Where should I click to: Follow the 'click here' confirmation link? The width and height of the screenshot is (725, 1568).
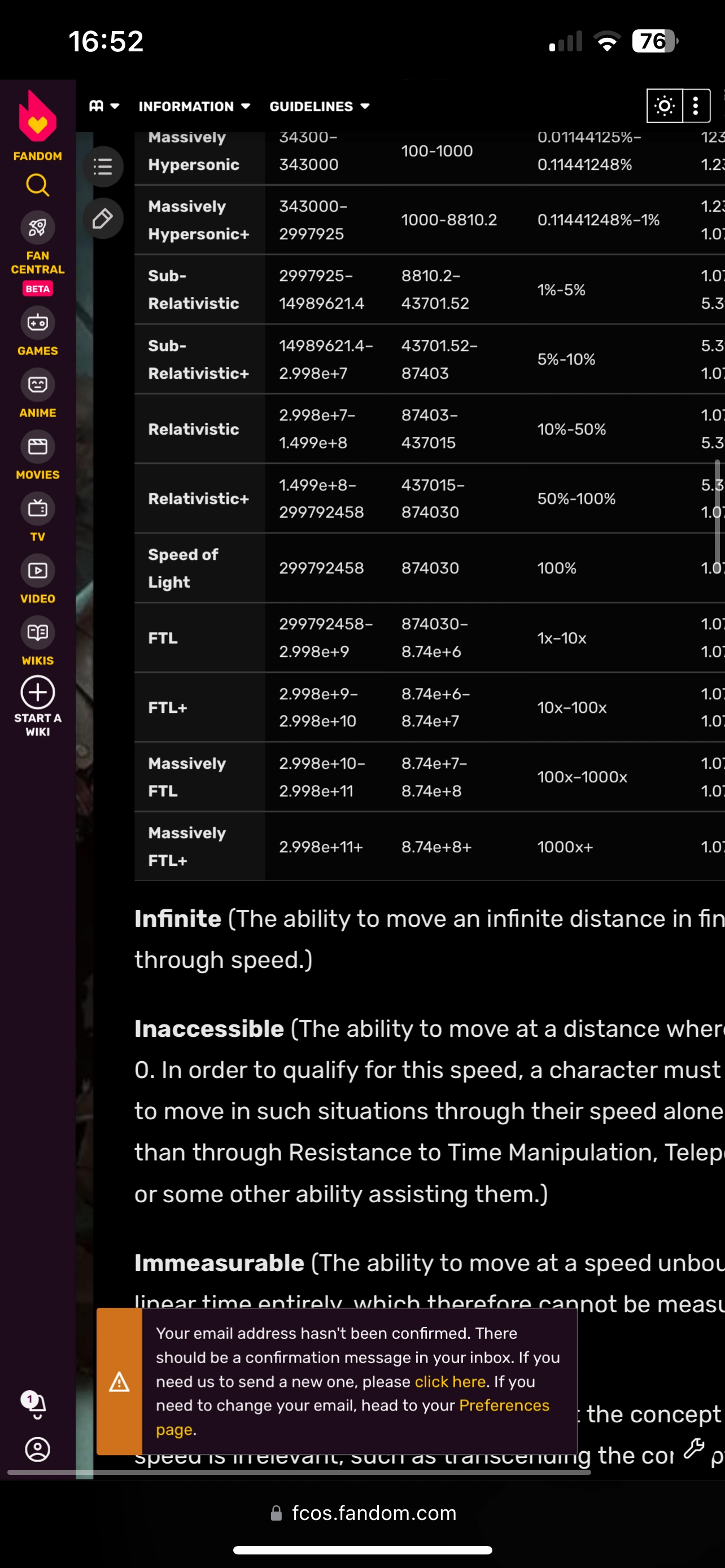coord(450,1381)
